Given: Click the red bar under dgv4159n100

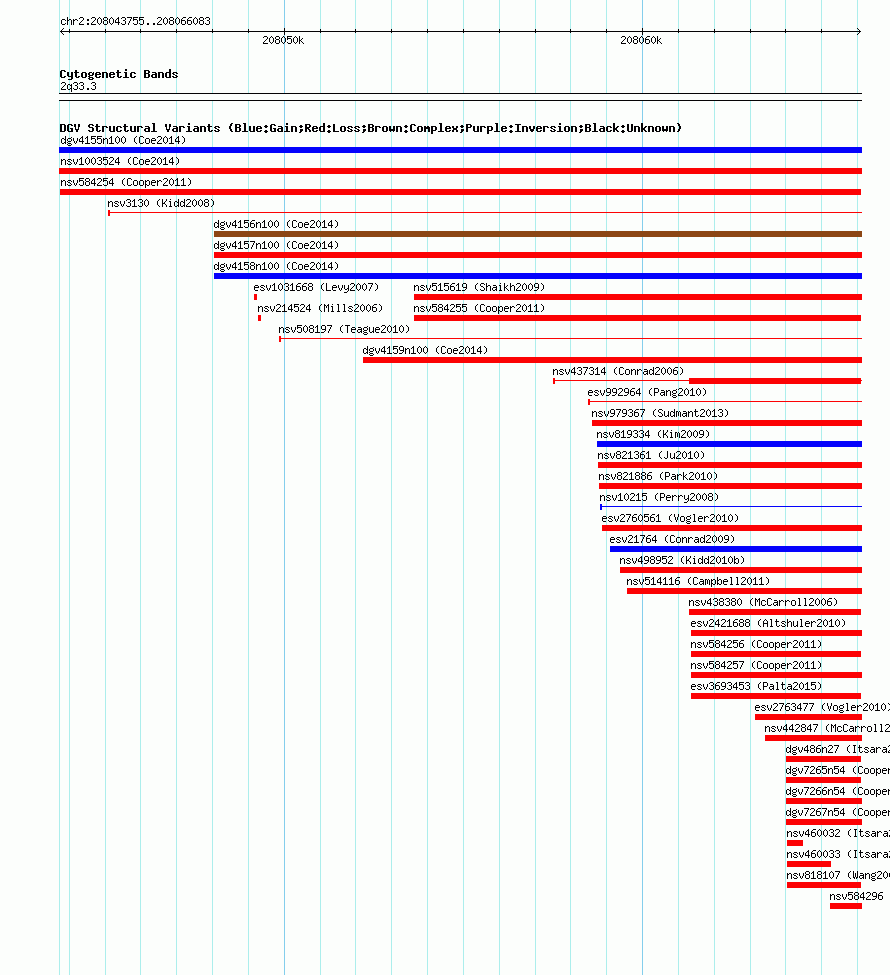Looking at the screenshot, I should (613, 360).
